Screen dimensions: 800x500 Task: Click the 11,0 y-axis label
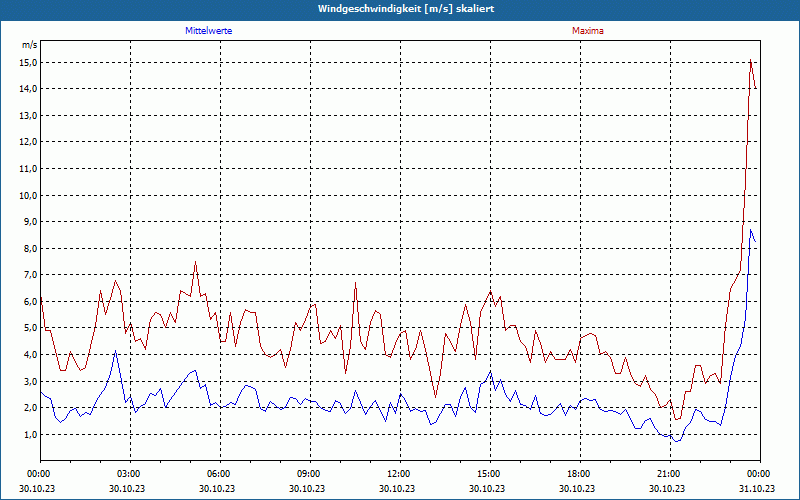[29, 168]
